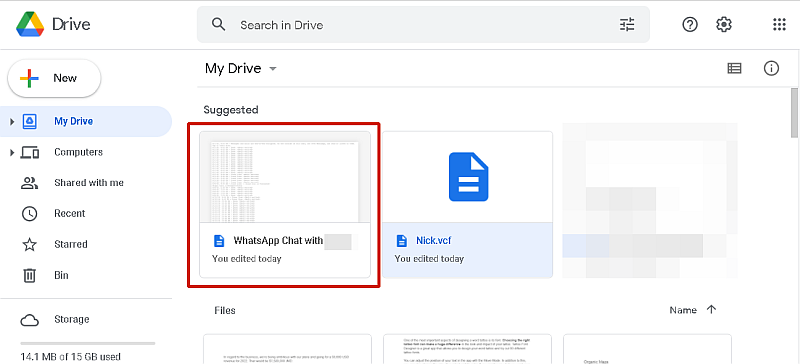Open the Settings gear icon

723,25
